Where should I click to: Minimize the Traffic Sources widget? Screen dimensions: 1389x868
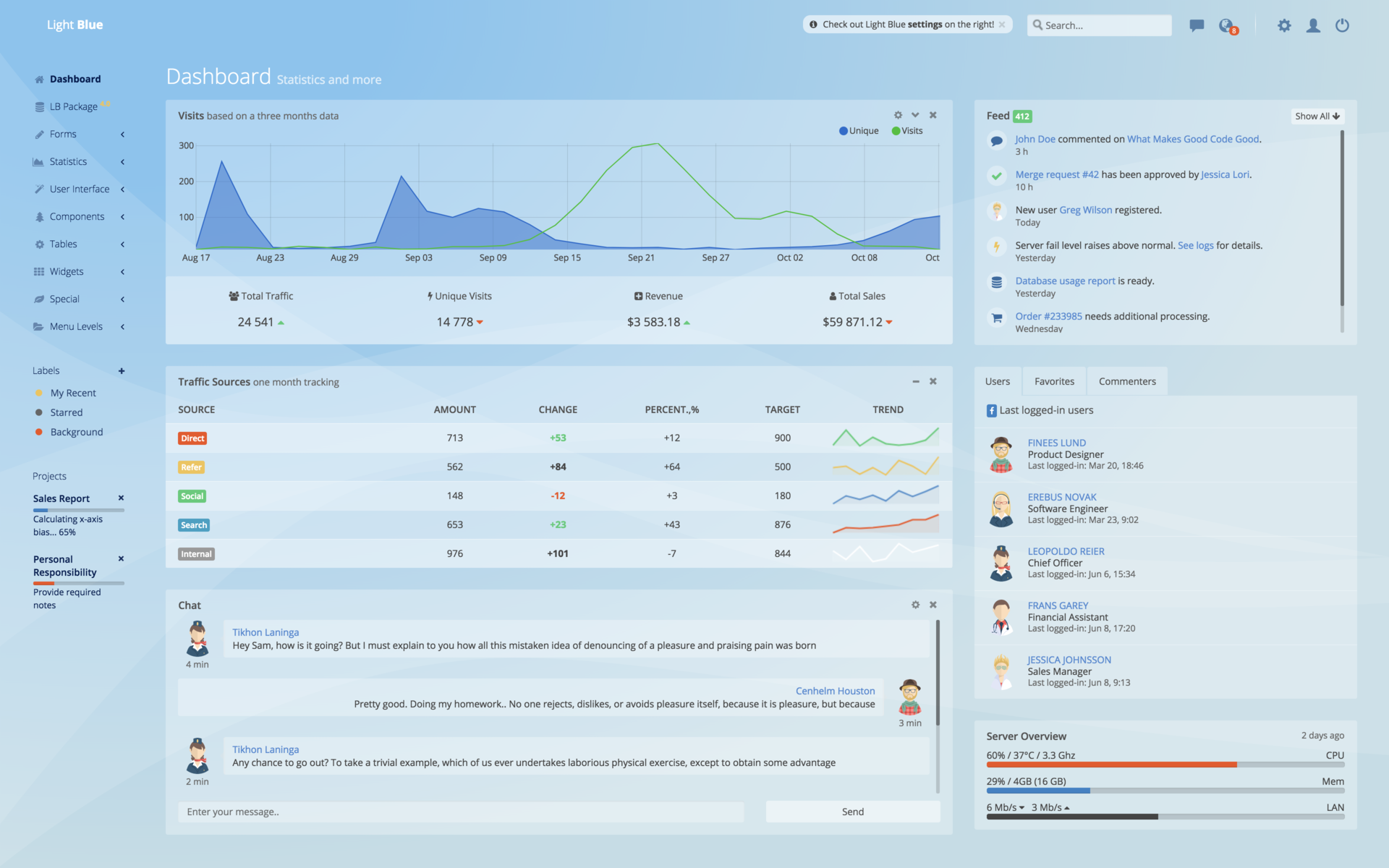(x=916, y=381)
